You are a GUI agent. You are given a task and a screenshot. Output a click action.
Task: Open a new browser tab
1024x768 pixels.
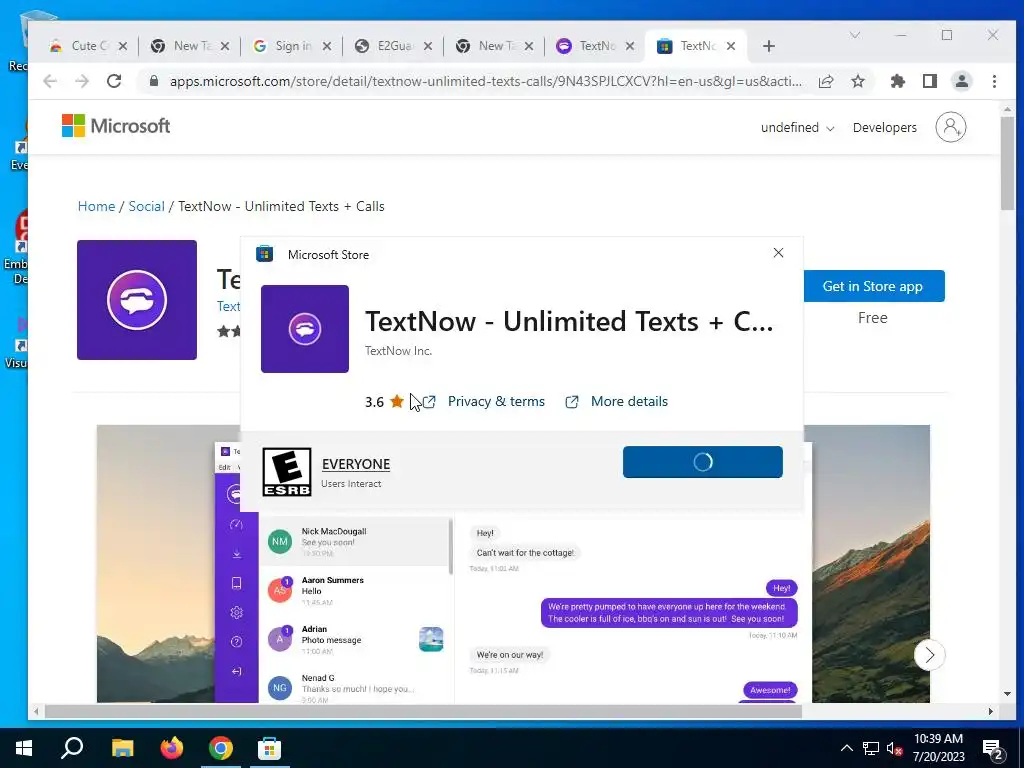[769, 46]
